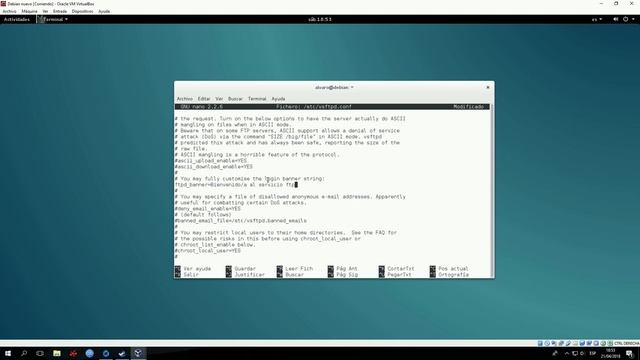Click nano 'Salir' shortcut label
The width and height of the screenshot is (640, 360).
pos(191,275)
